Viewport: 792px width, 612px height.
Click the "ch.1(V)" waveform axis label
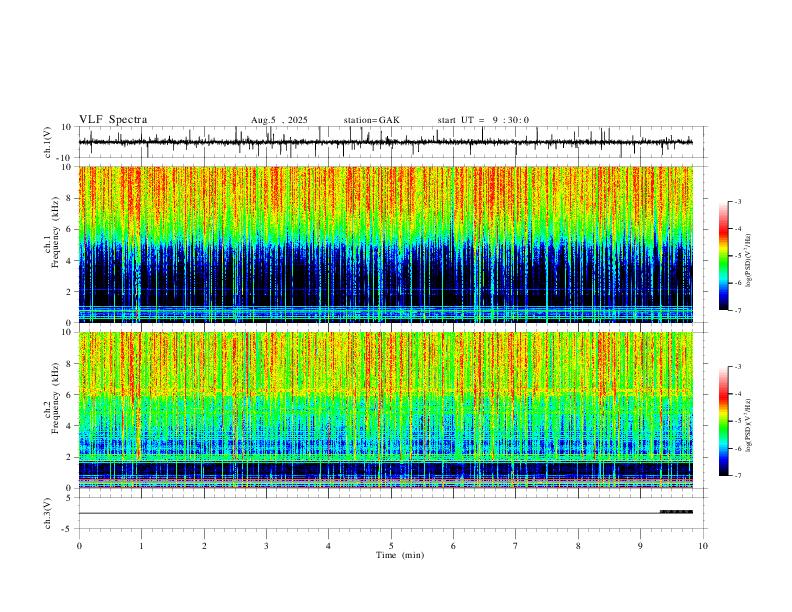pos(48,142)
